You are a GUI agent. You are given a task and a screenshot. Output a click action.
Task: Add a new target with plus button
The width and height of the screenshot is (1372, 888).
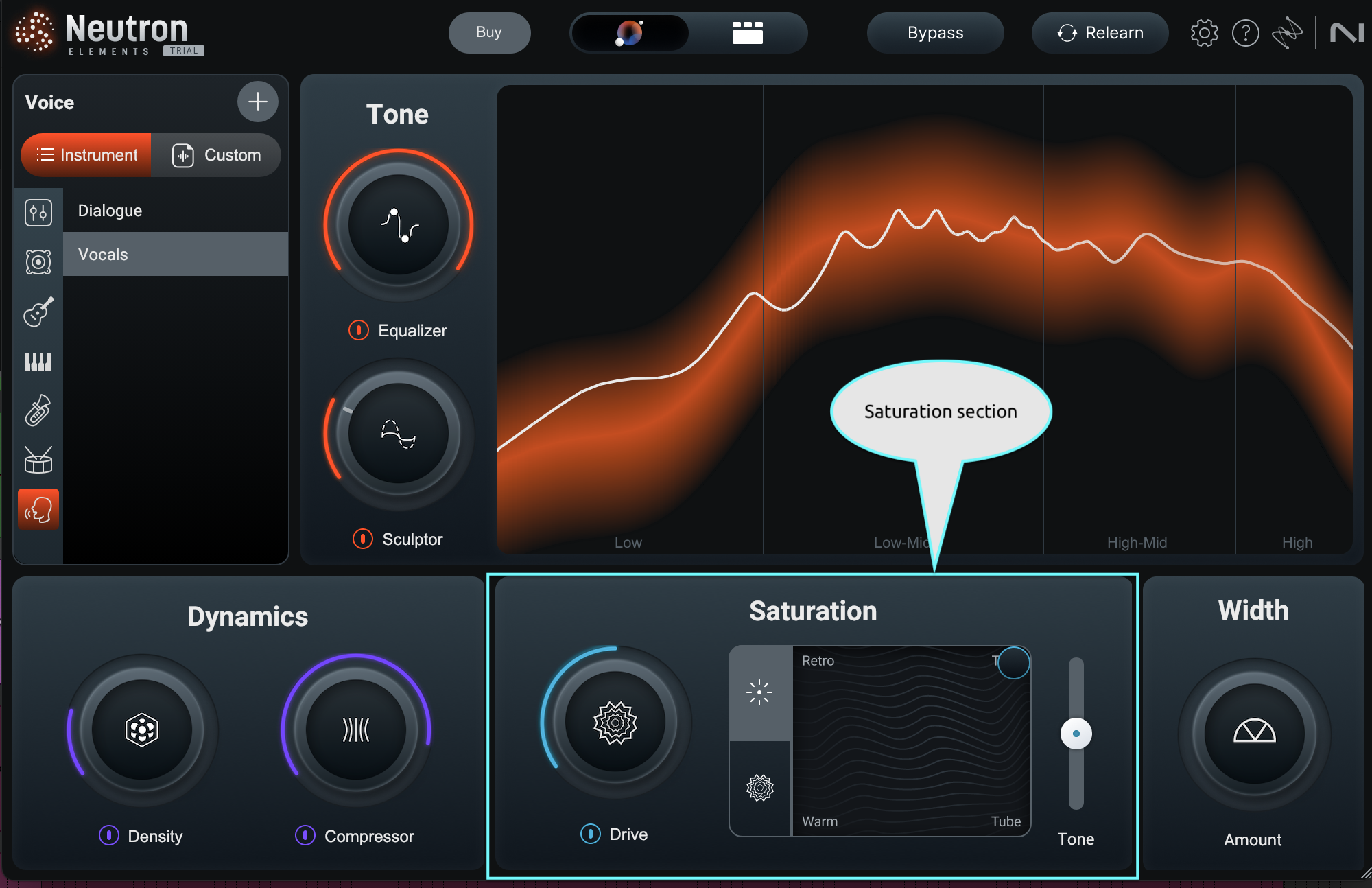point(257,102)
